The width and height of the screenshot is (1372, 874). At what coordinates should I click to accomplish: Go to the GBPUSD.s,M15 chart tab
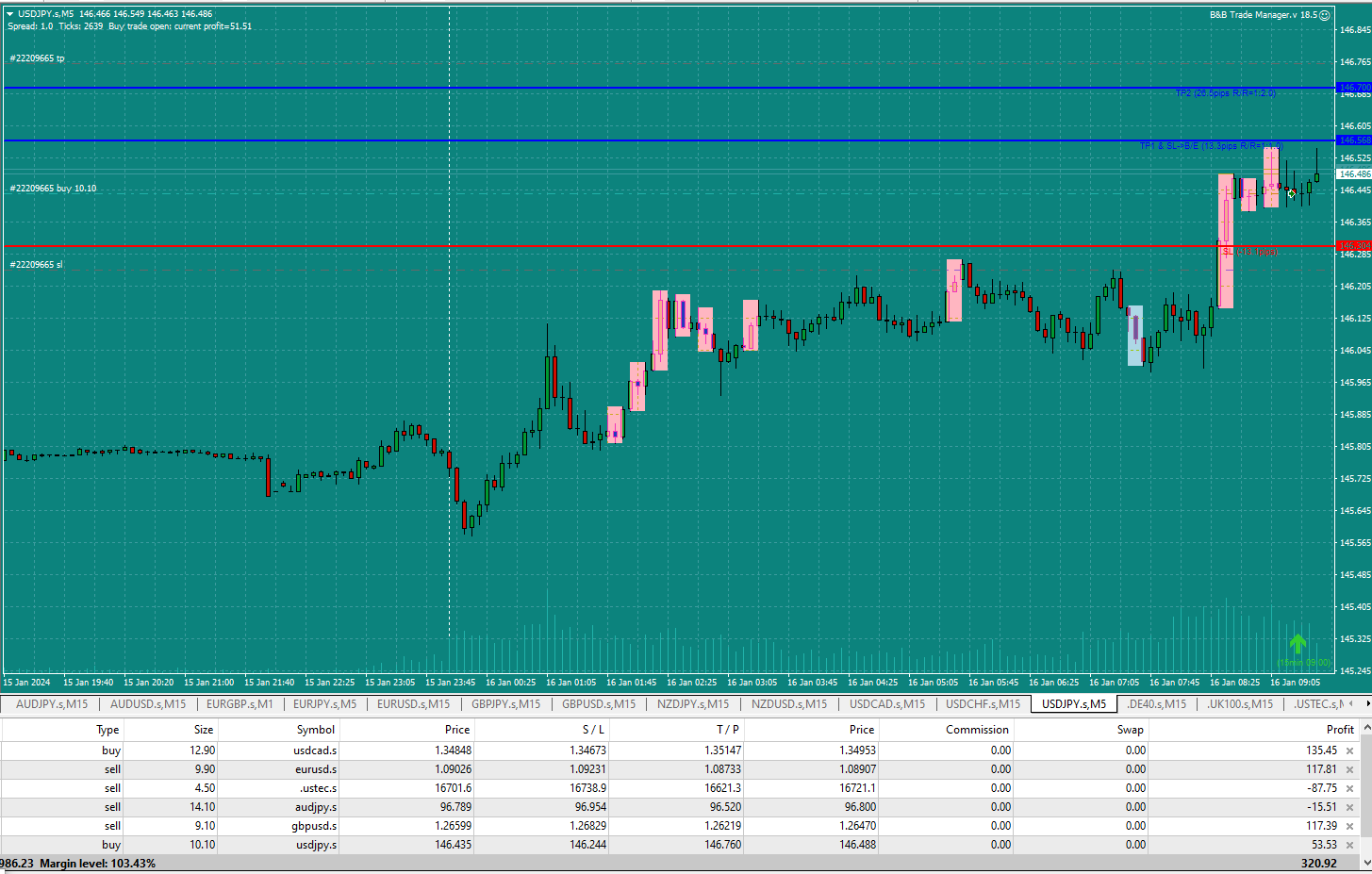tap(599, 704)
